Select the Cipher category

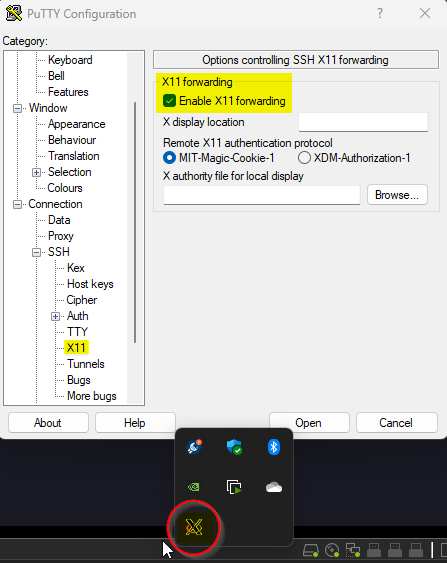(x=82, y=300)
